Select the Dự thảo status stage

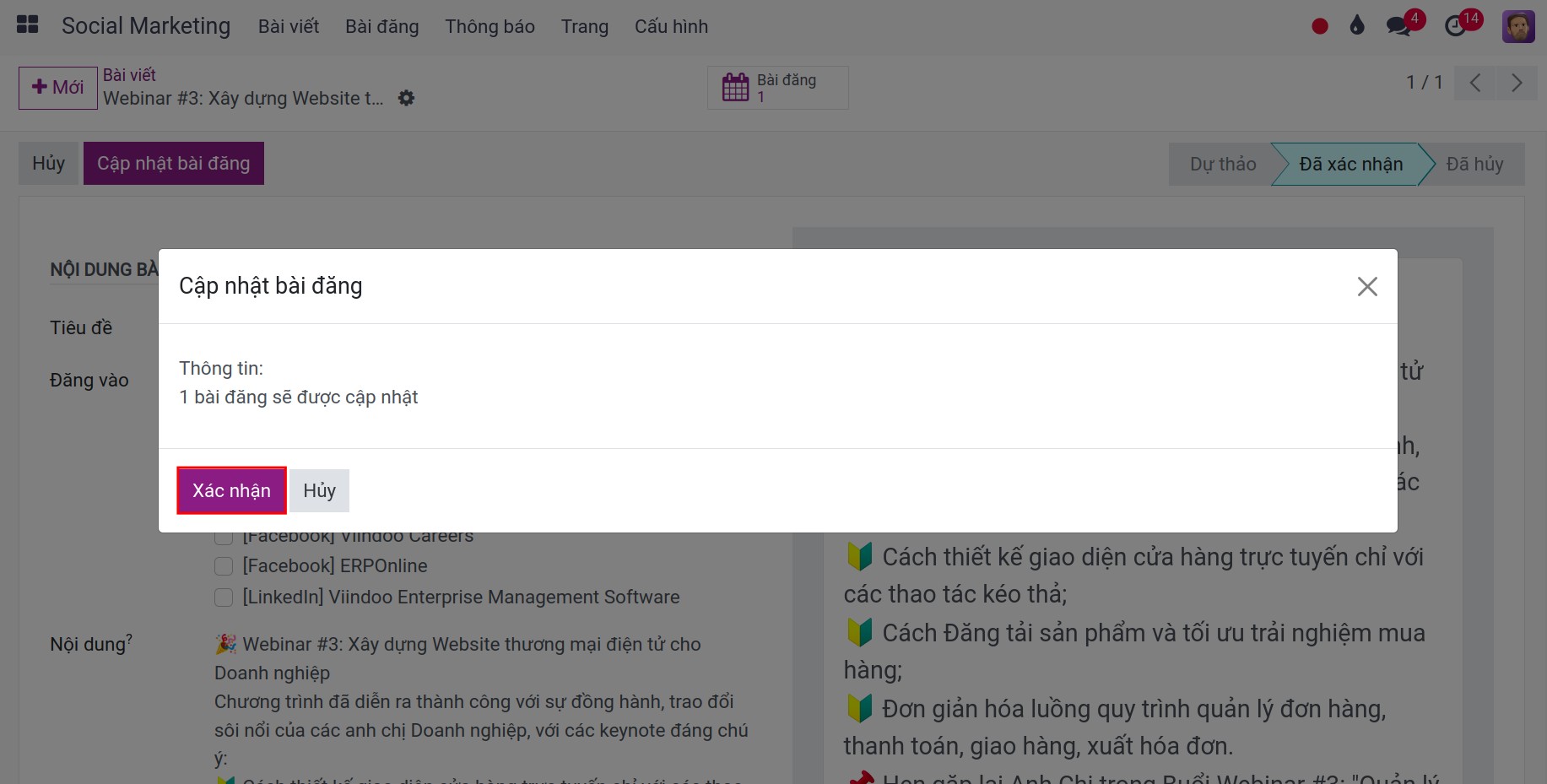[1222, 165]
